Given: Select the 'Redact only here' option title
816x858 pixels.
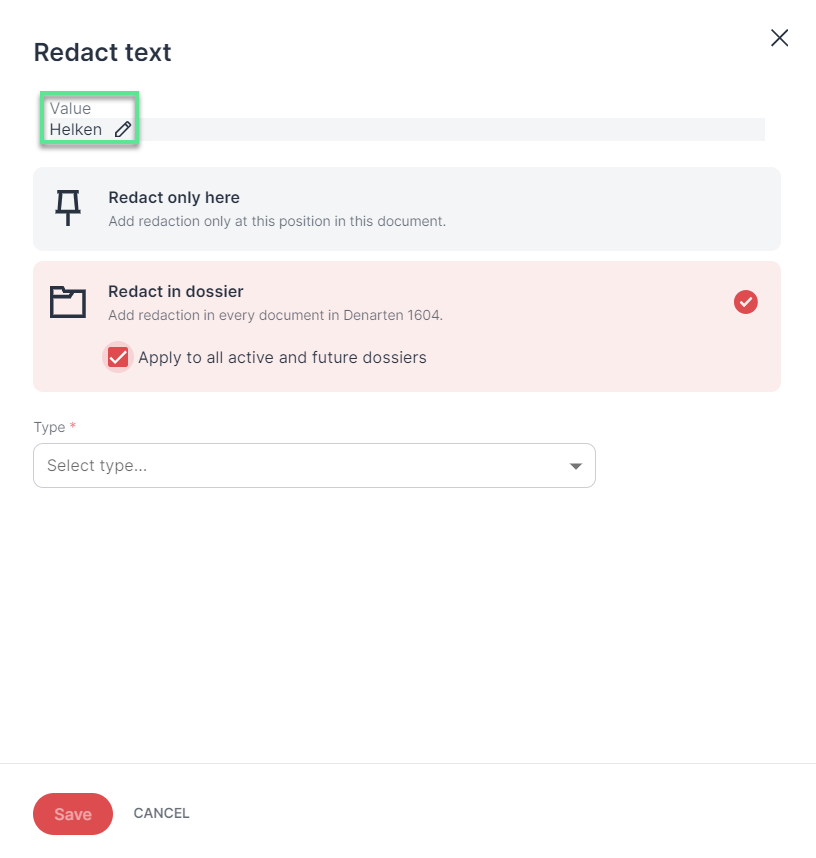Looking at the screenshot, I should pyautogui.click(x=174, y=198).
